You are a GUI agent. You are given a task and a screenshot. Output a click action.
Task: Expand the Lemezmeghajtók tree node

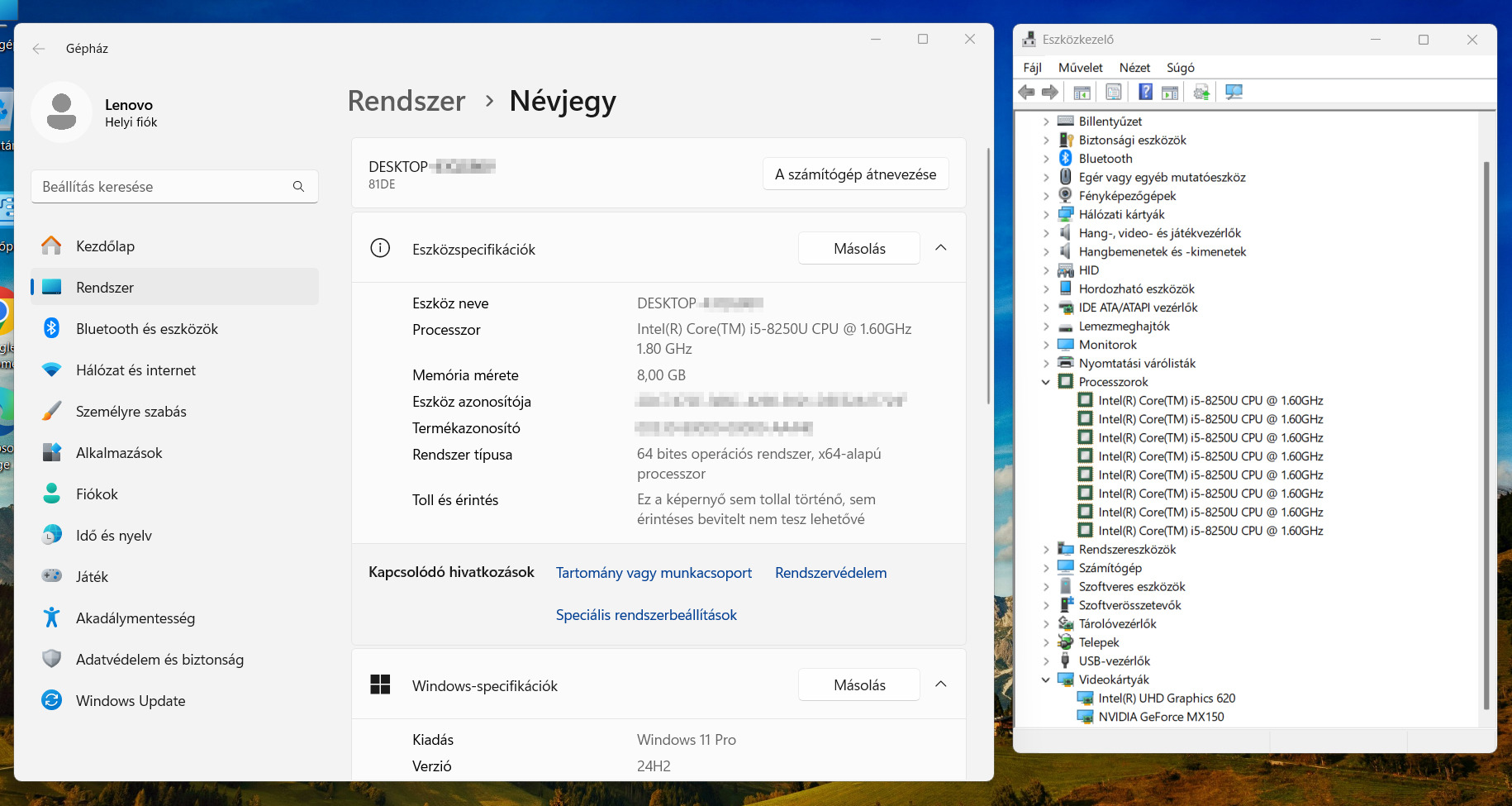coord(1046,327)
